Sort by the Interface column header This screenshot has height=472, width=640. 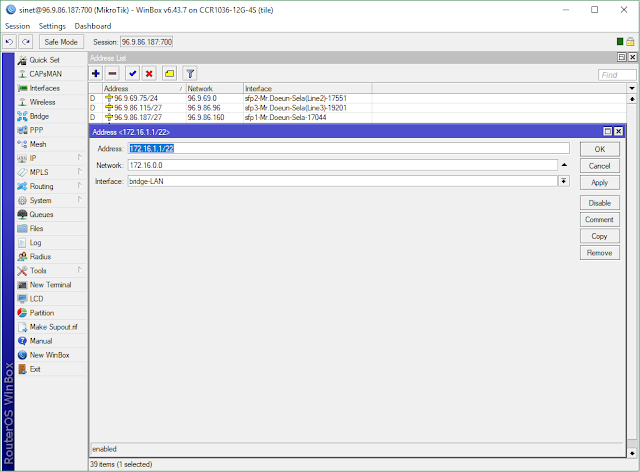[308, 88]
